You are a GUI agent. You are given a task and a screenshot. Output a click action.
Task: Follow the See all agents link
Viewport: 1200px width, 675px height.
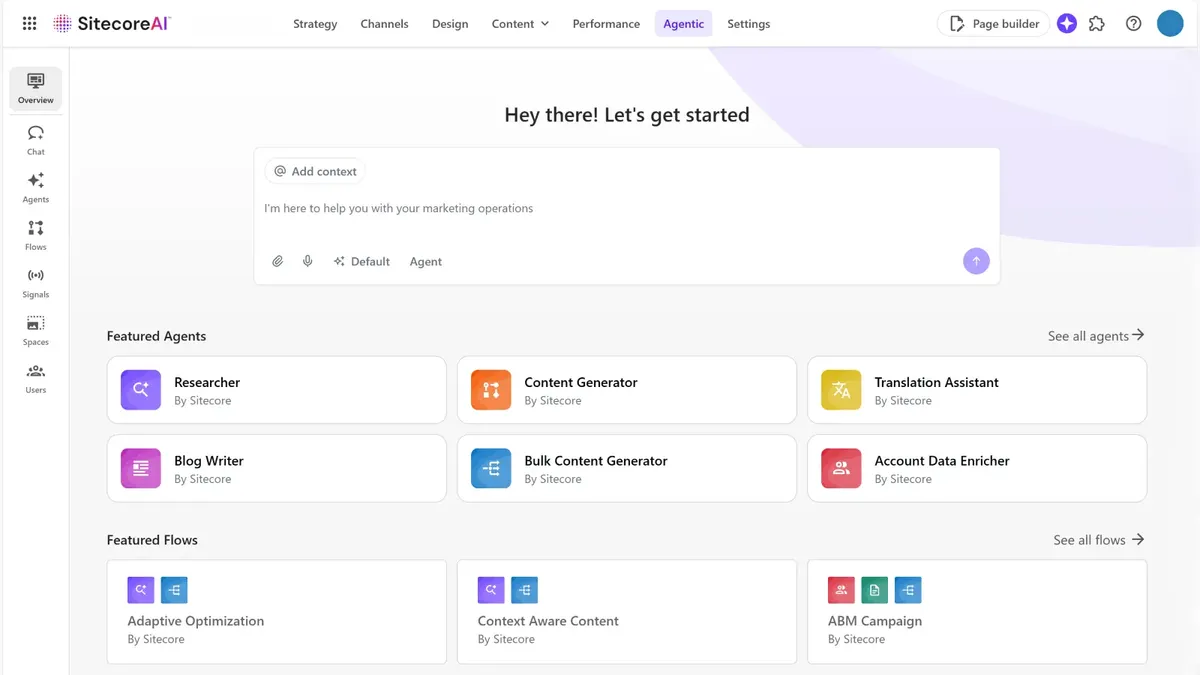[1095, 336]
